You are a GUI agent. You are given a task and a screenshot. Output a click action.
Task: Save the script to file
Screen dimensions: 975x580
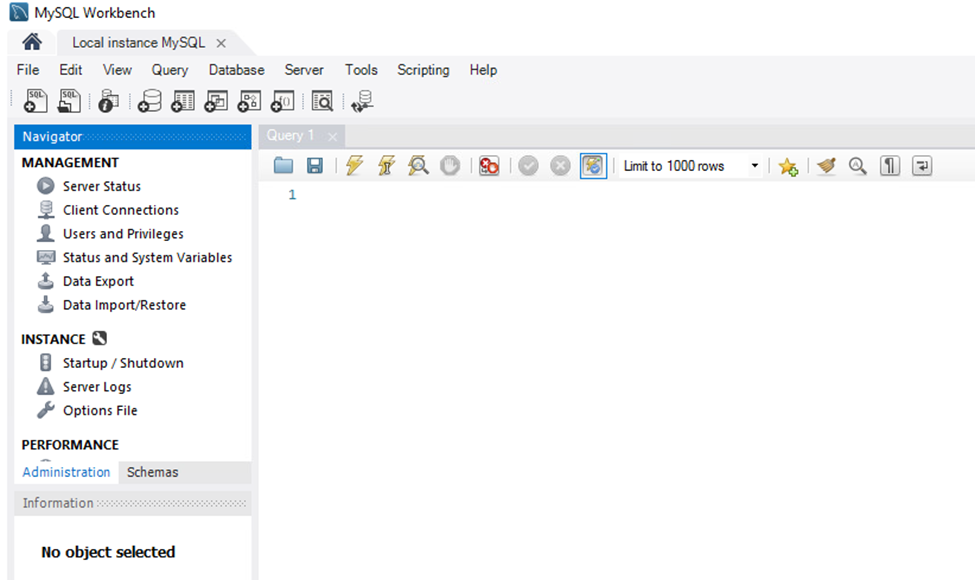[315, 165]
